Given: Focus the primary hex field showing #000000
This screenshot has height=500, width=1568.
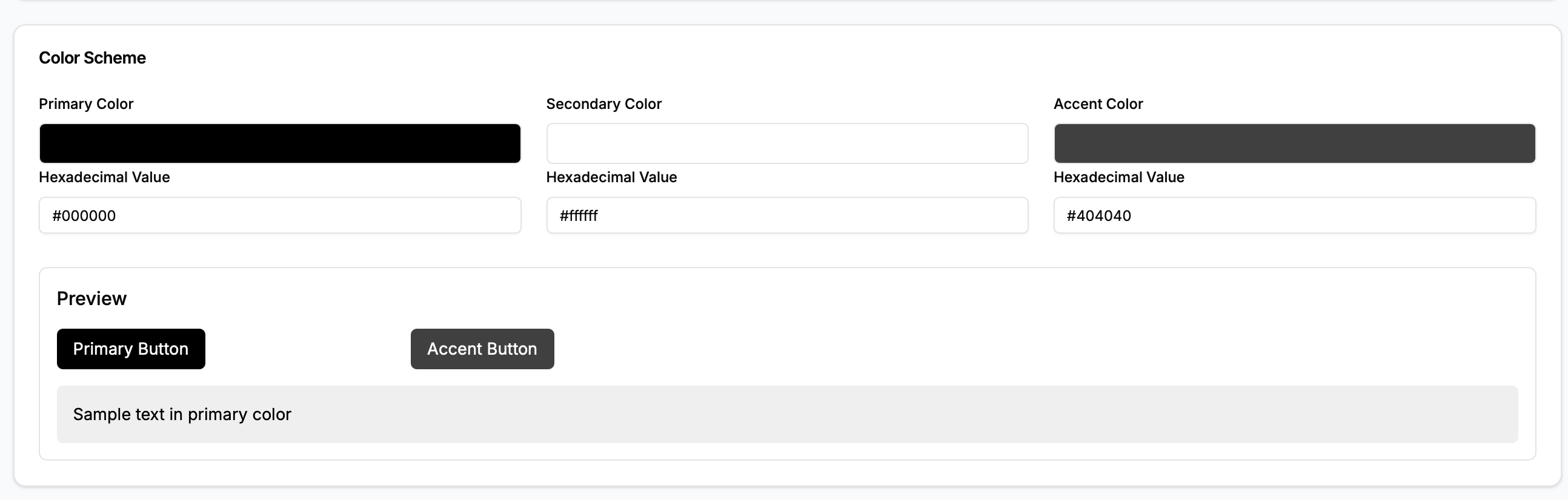Looking at the screenshot, I should click(279, 215).
